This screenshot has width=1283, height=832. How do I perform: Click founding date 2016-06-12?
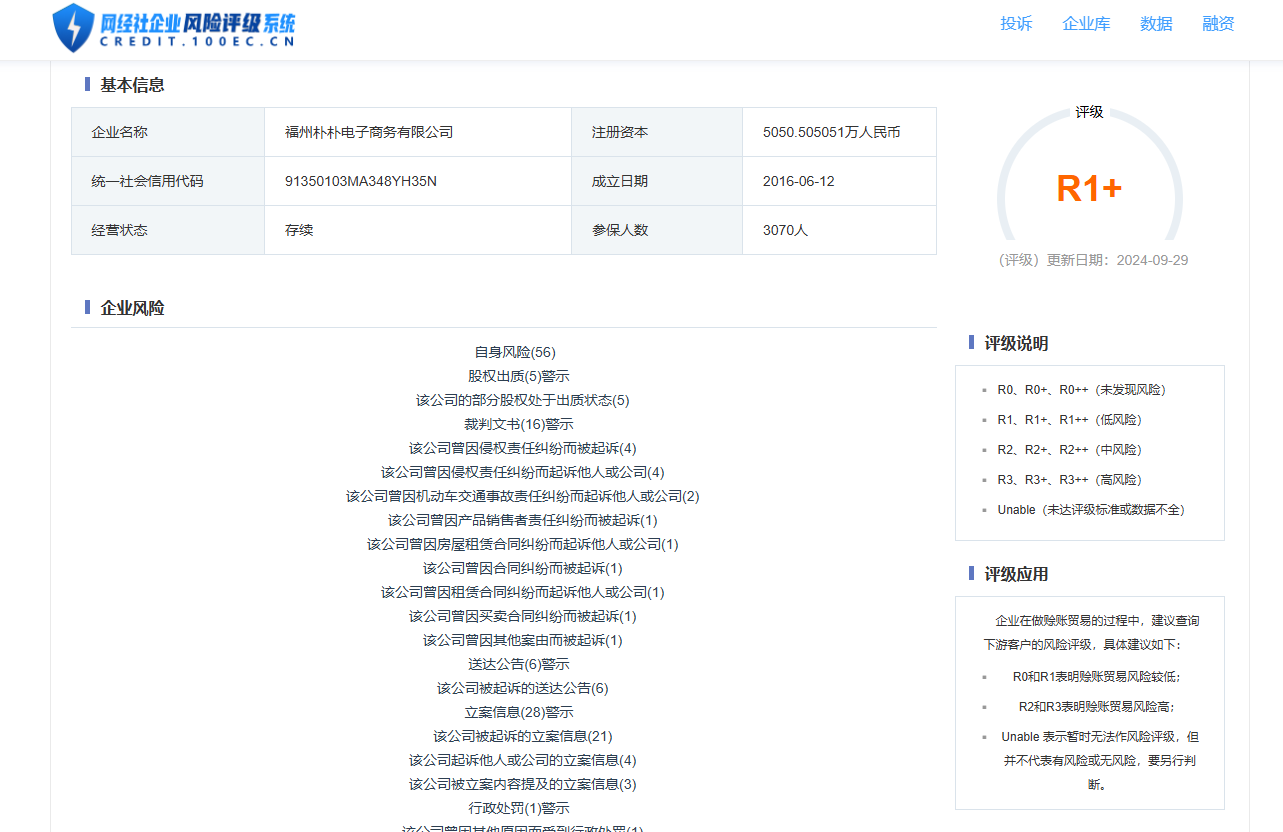(798, 181)
